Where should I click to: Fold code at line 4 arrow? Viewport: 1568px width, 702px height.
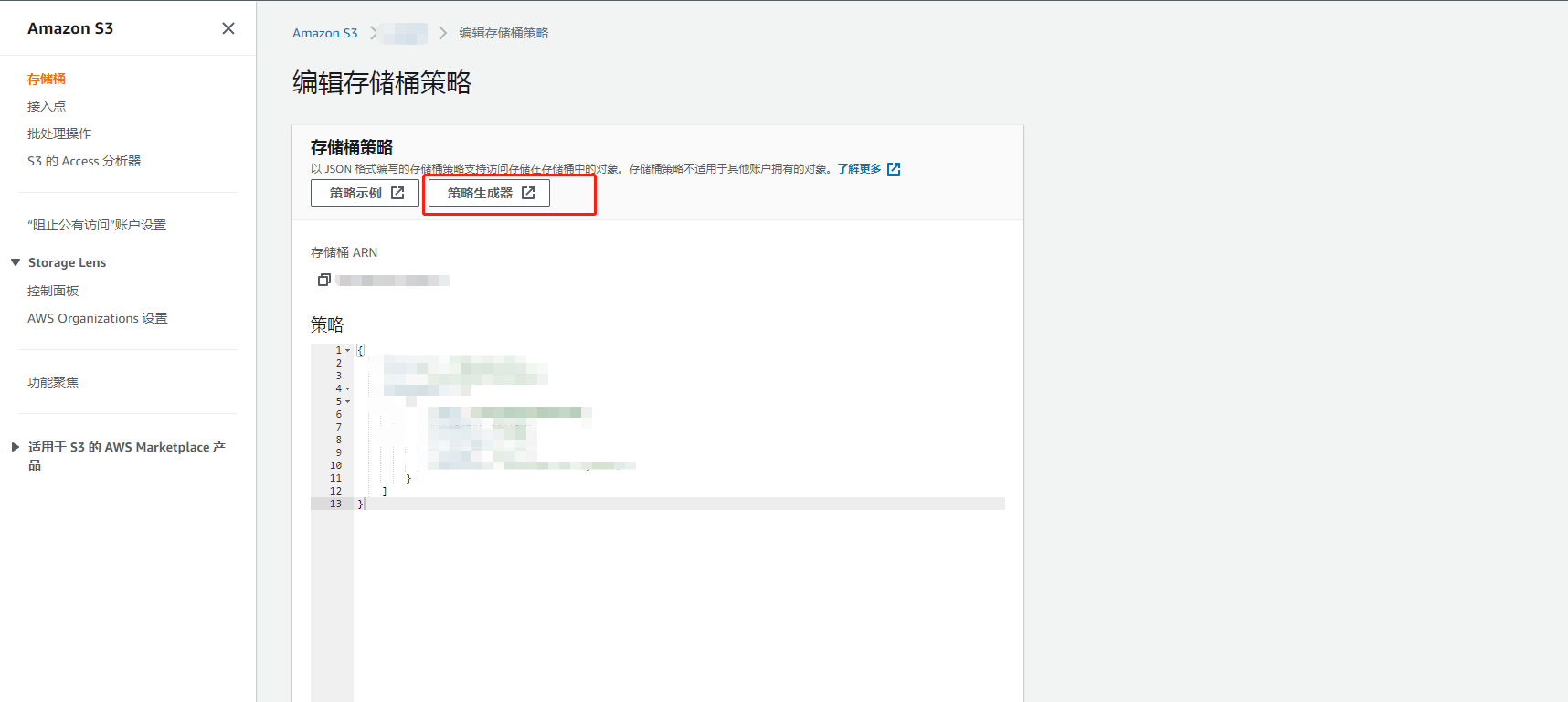point(348,388)
